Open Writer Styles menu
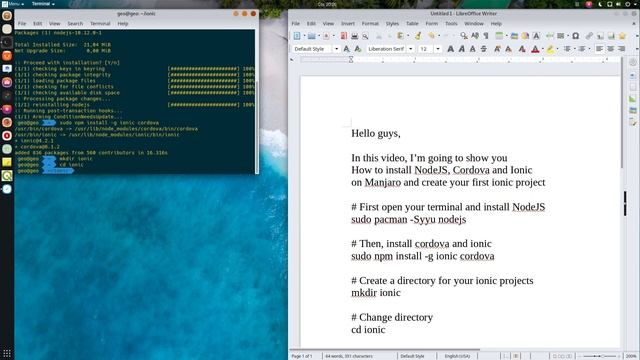The height and width of the screenshot is (360, 640). pos(392,24)
